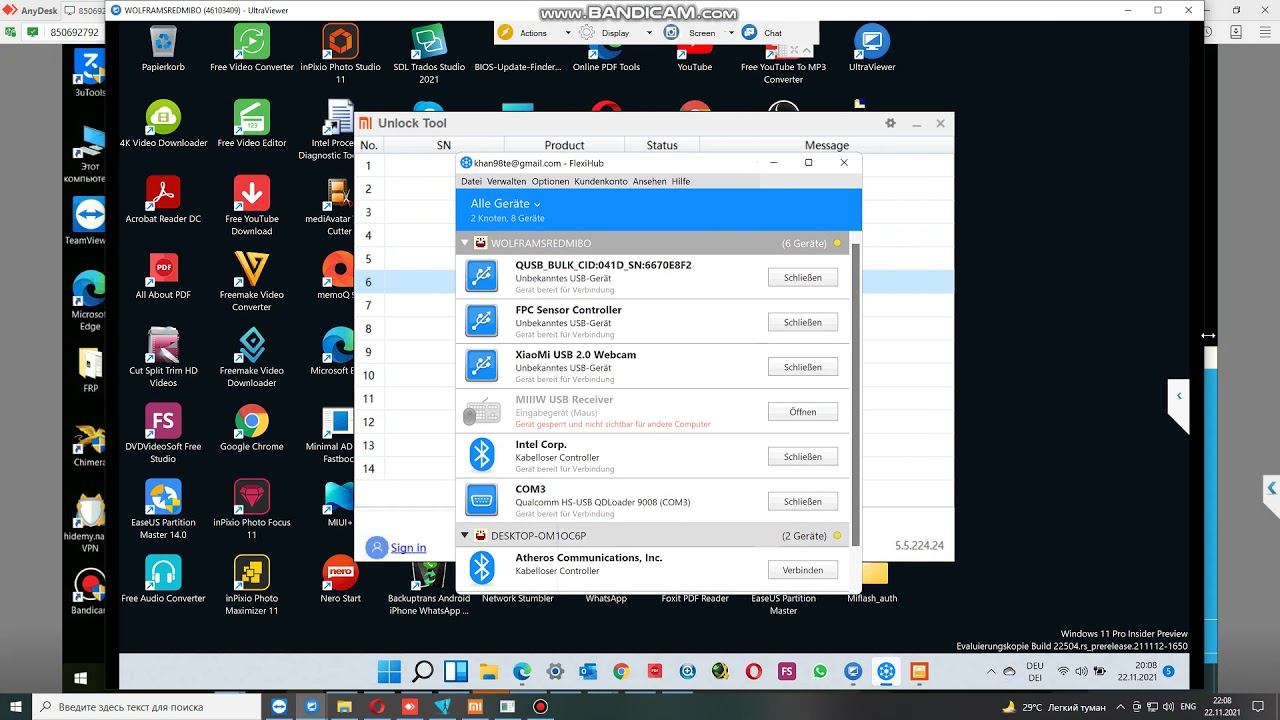Click the Message column header in Unlock Tool
Image resolution: width=1280 pixels, height=720 pixels.
827,145
